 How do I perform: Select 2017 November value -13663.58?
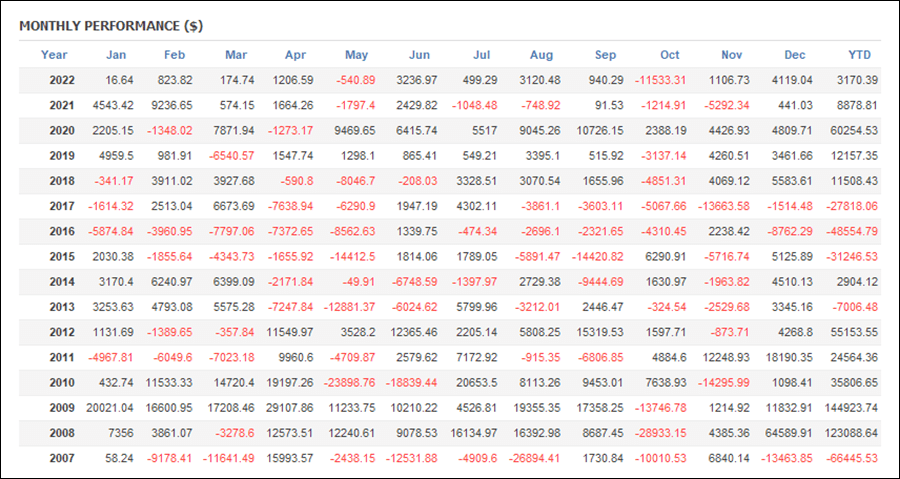(724, 206)
